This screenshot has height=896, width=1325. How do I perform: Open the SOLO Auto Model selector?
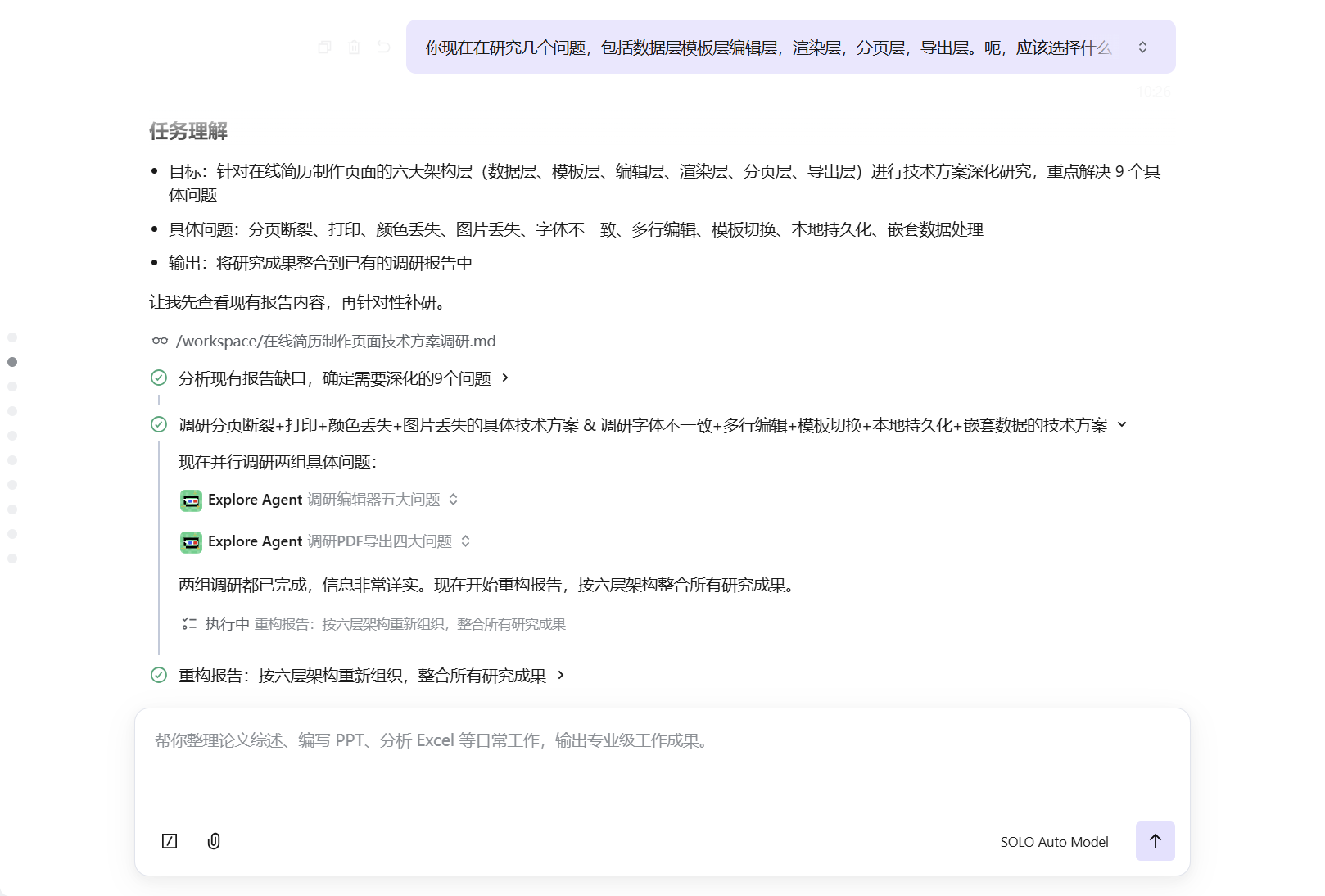[x=1054, y=842]
